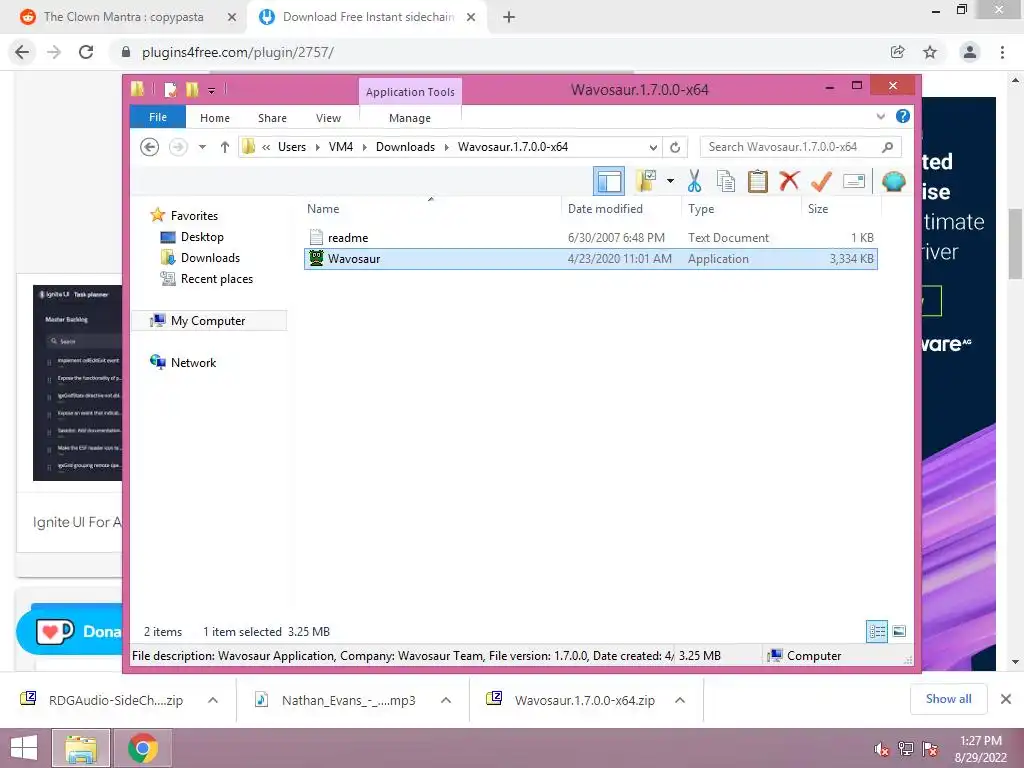This screenshot has height=768, width=1024.
Task: Click the Downloads breadcrumb in address bar
Action: tap(406, 147)
